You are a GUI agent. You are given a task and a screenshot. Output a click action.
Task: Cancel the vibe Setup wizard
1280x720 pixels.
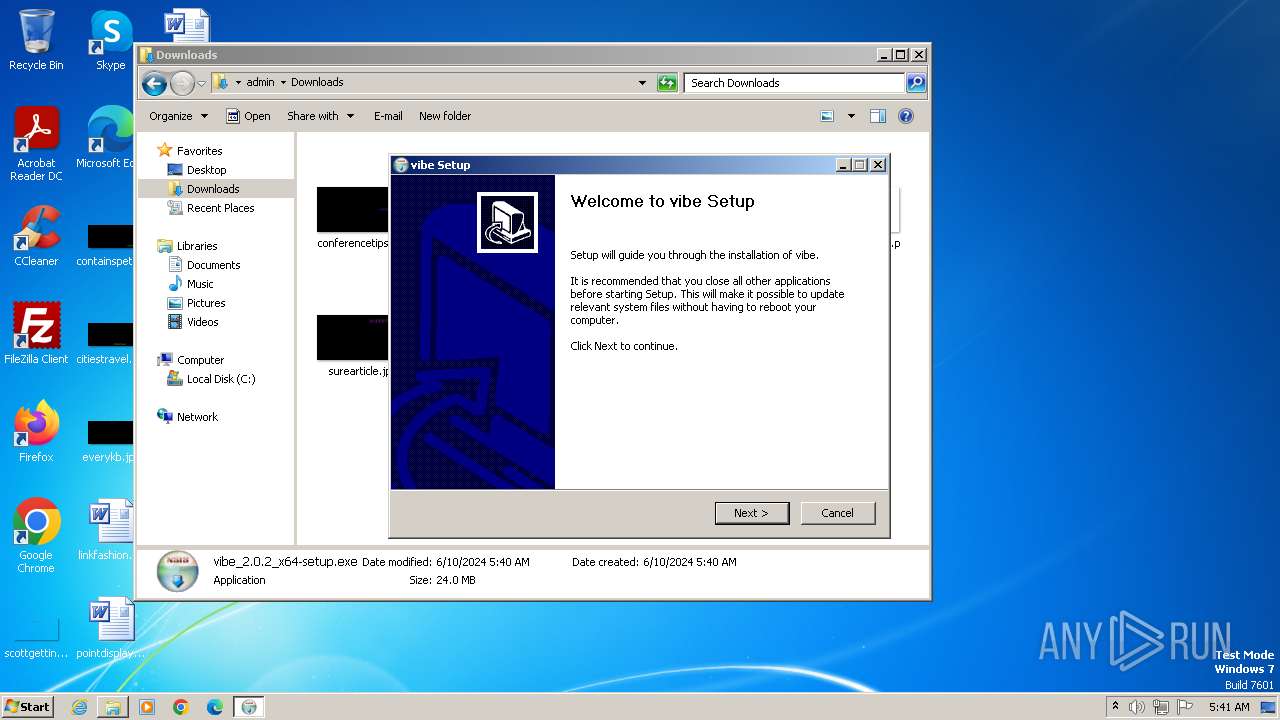[x=838, y=513]
